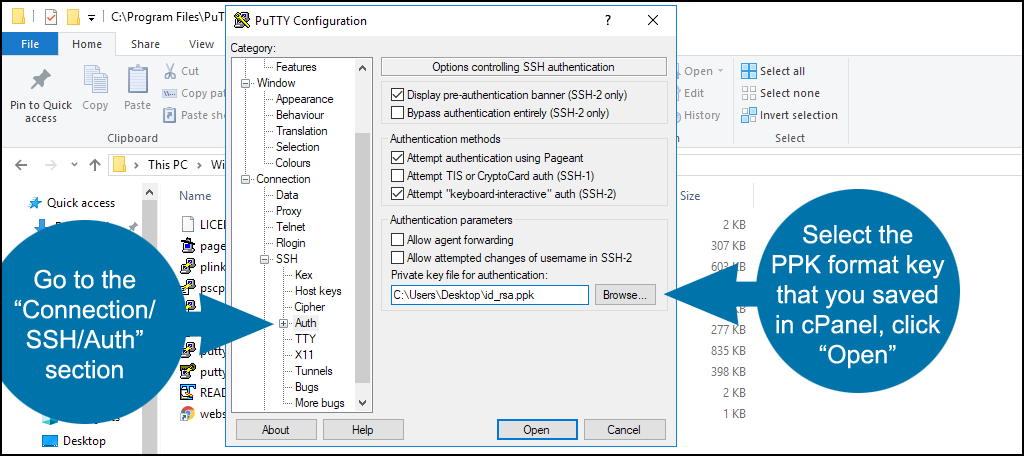
Task: Expand the Auth tree node
Action: tap(283, 323)
